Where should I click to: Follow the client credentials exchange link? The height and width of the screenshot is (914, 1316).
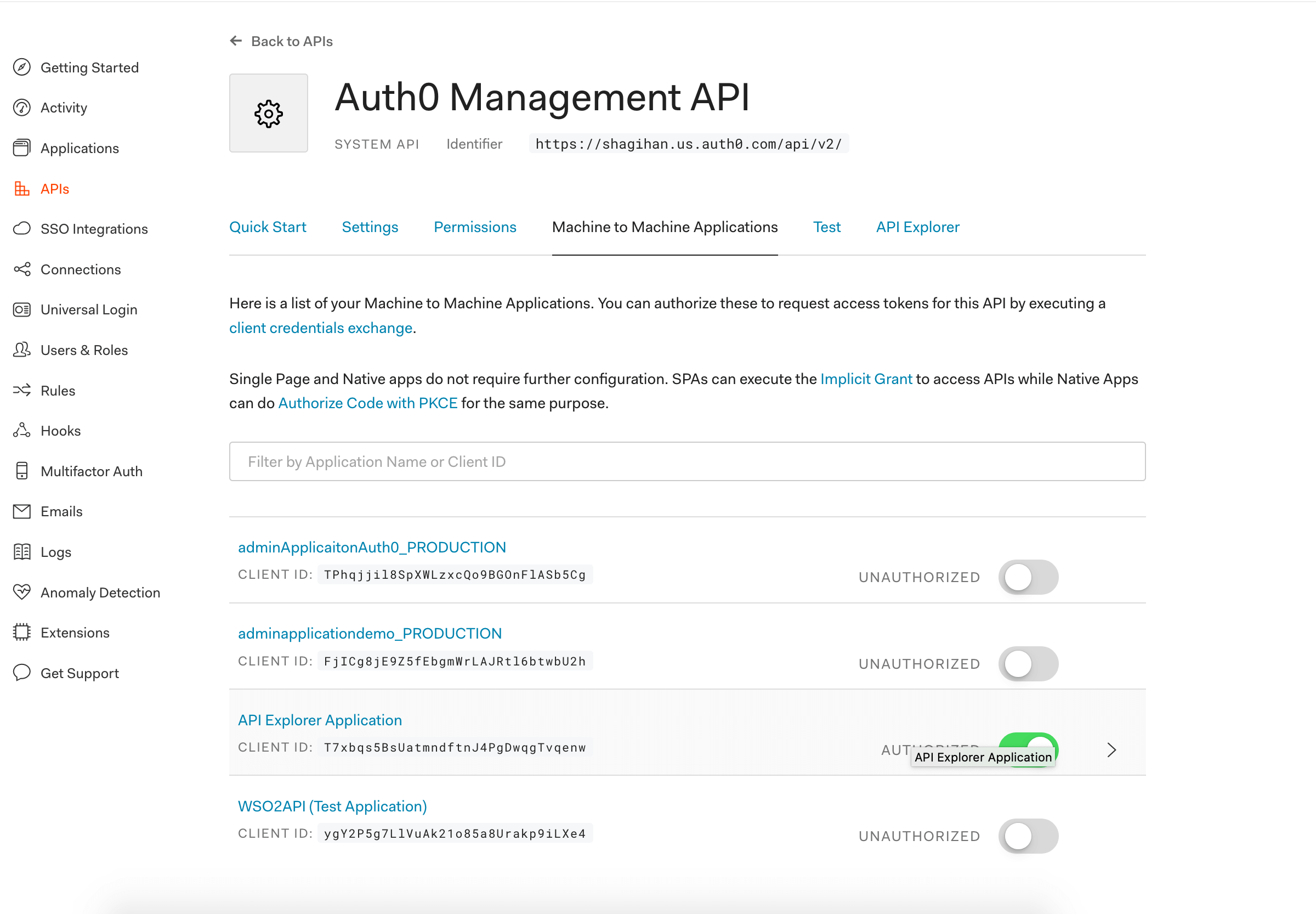pyautogui.click(x=321, y=328)
